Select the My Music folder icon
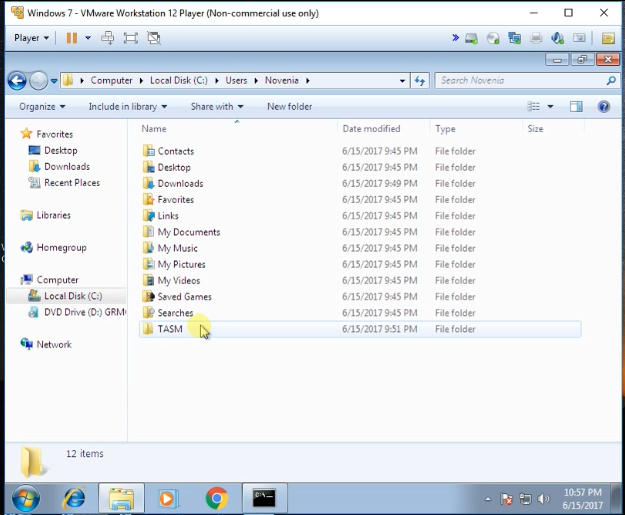The width and height of the screenshot is (625, 515). pyautogui.click(x=148, y=248)
